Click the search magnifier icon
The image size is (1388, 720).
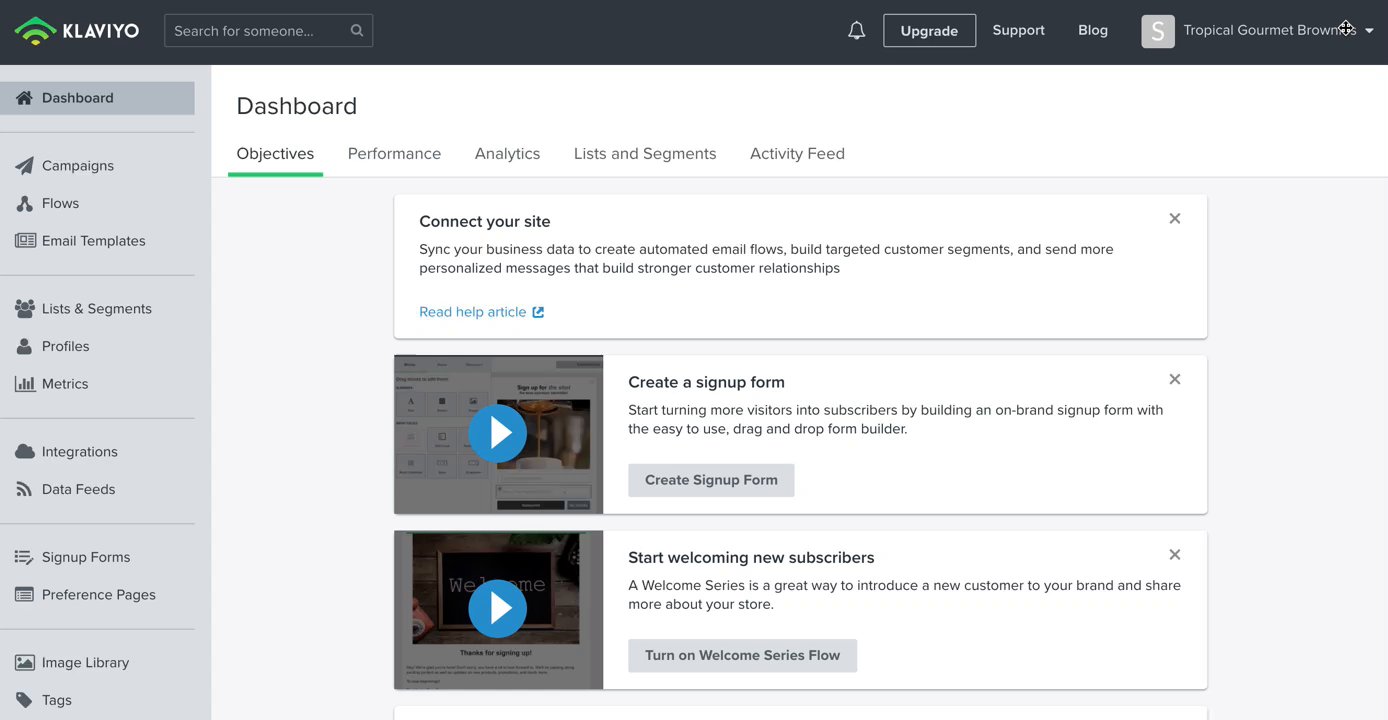357,31
